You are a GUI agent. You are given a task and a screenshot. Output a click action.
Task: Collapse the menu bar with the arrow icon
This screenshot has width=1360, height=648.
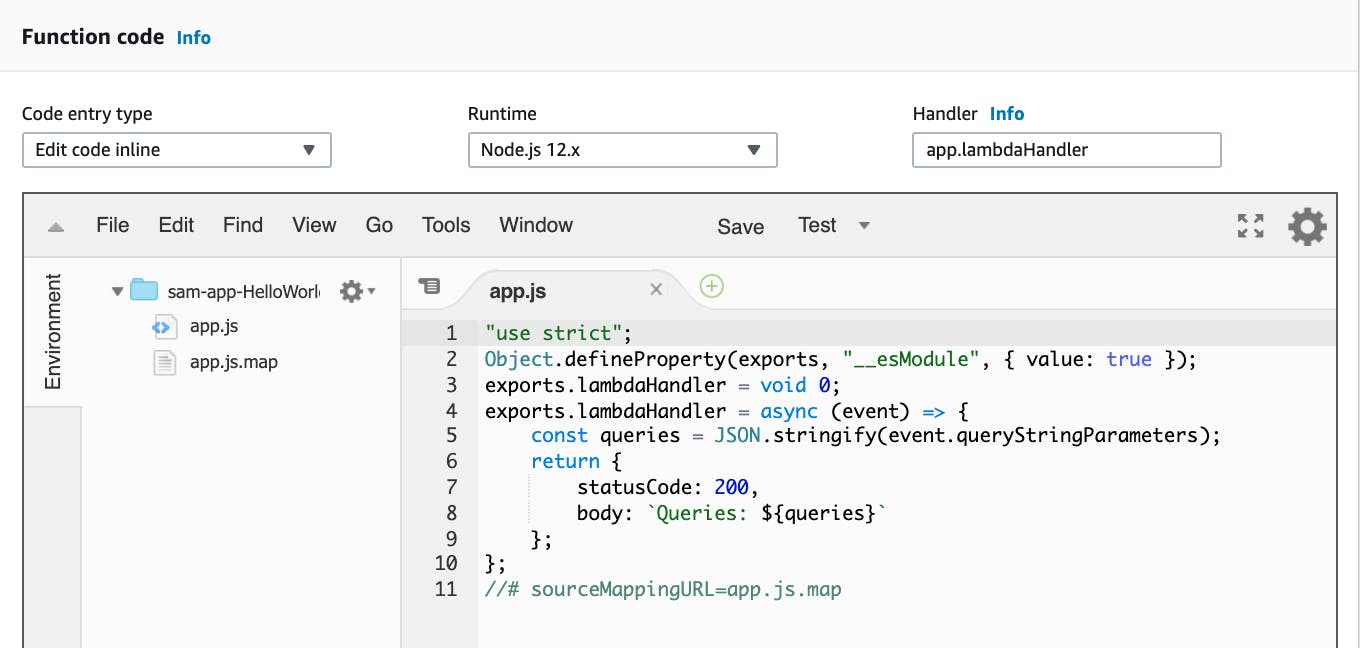[54, 226]
